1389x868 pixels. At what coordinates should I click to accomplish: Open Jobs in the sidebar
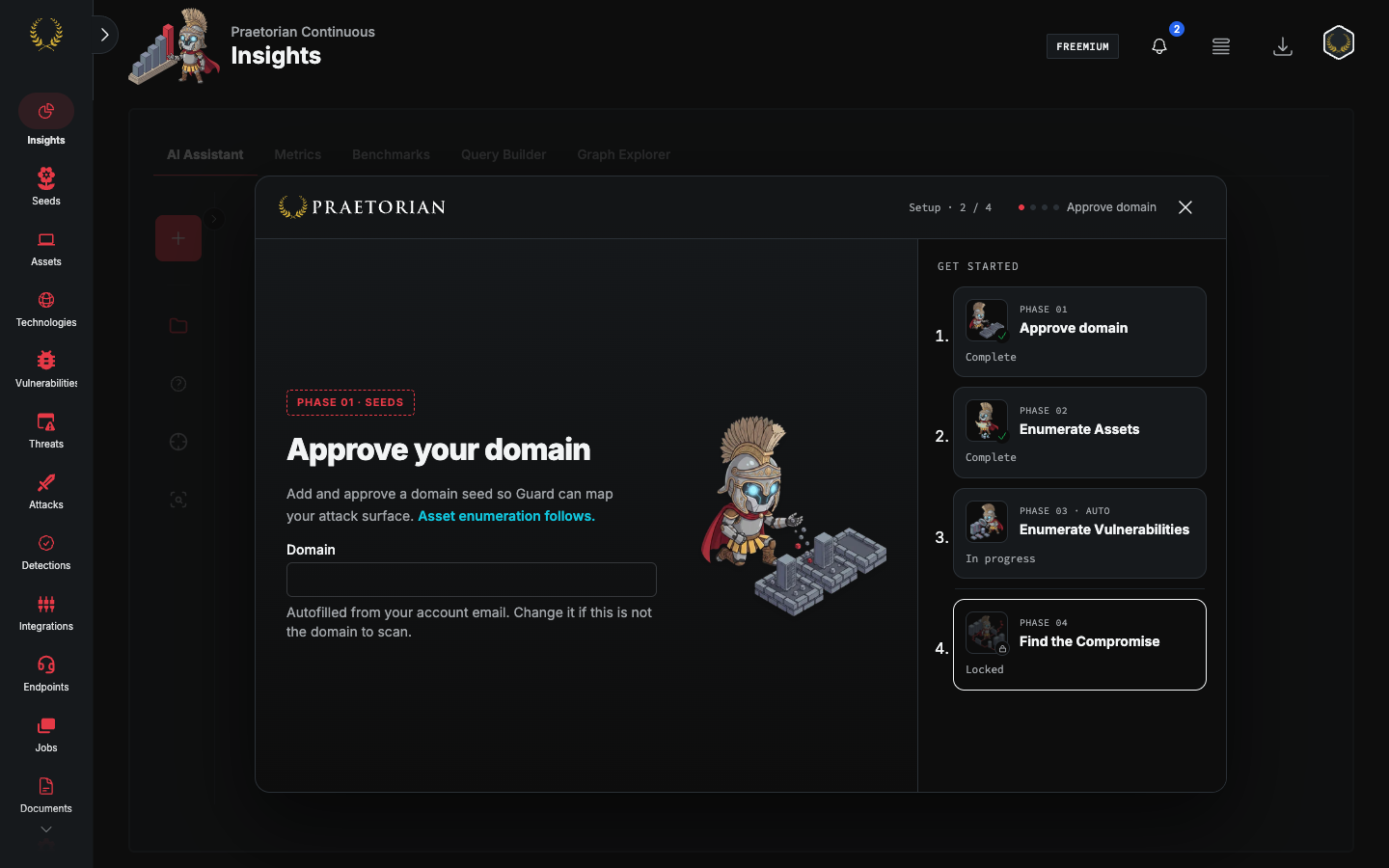click(46, 735)
